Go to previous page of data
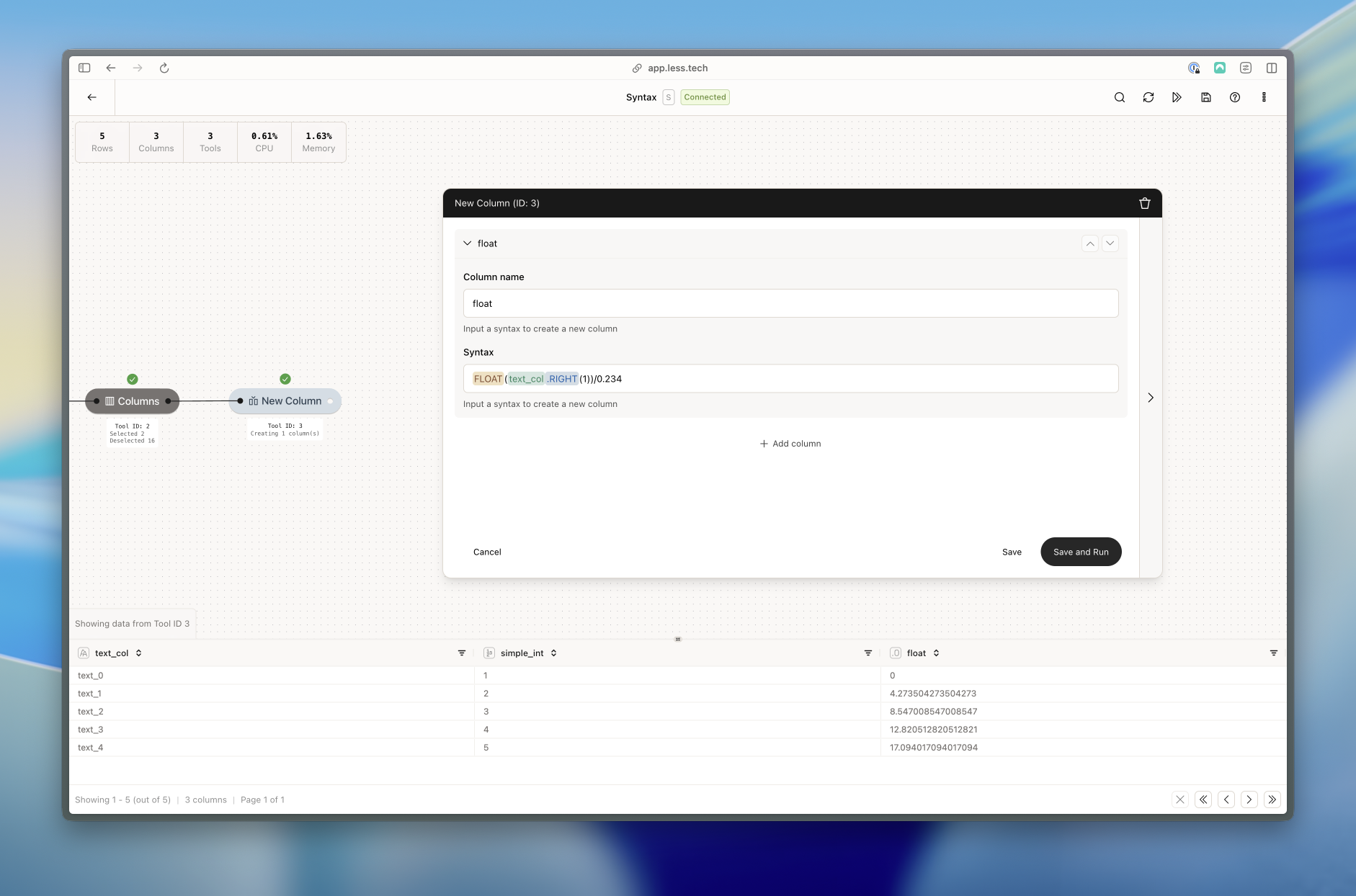 click(x=1226, y=799)
